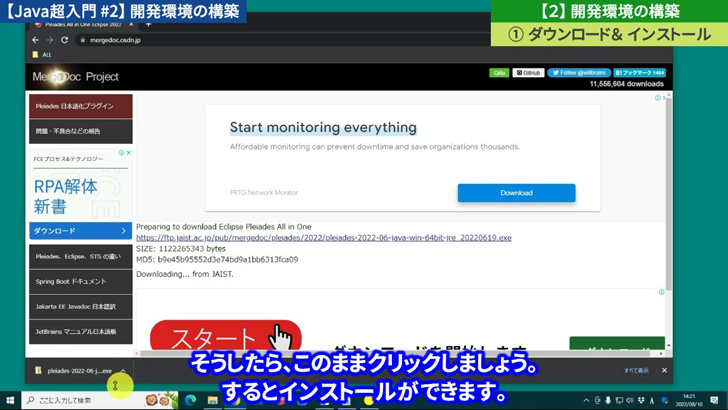
Task: Open the taskbar clock showing 14:21
Action: [689, 400]
